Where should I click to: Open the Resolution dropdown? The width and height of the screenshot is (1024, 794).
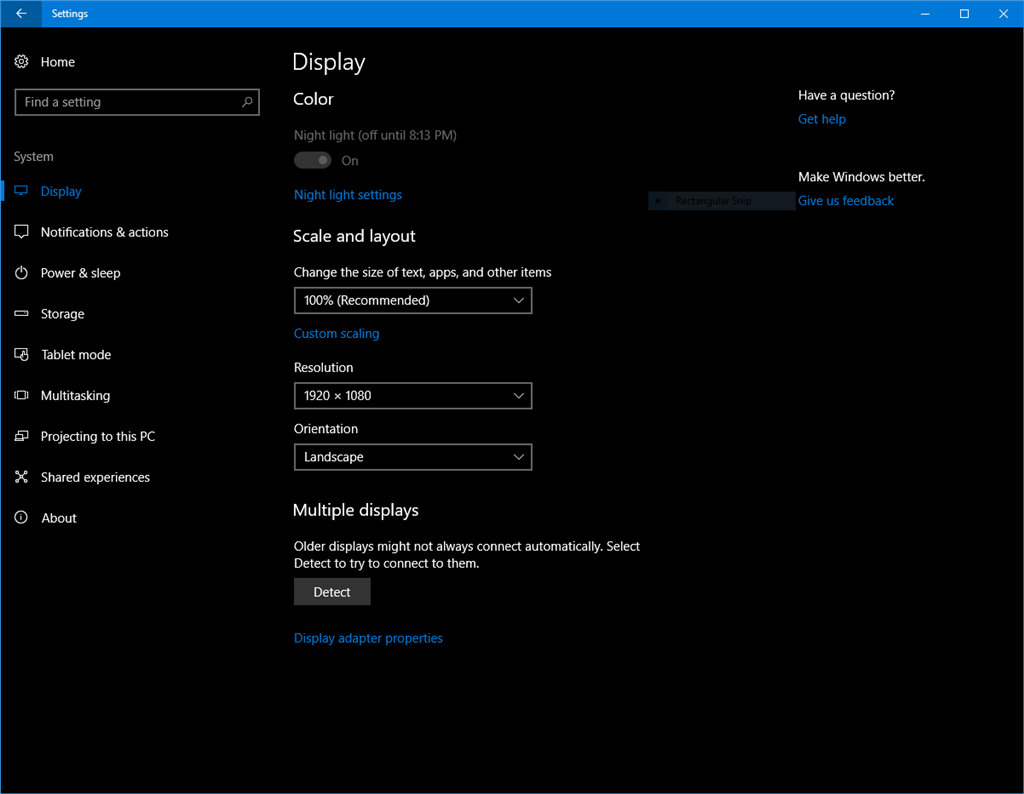click(x=412, y=395)
